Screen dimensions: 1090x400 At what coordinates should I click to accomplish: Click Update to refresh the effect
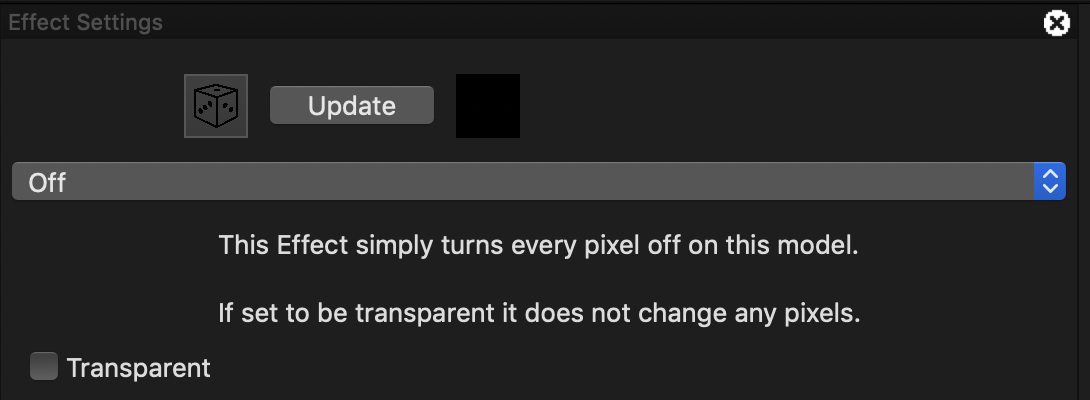click(x=352, y=105)
